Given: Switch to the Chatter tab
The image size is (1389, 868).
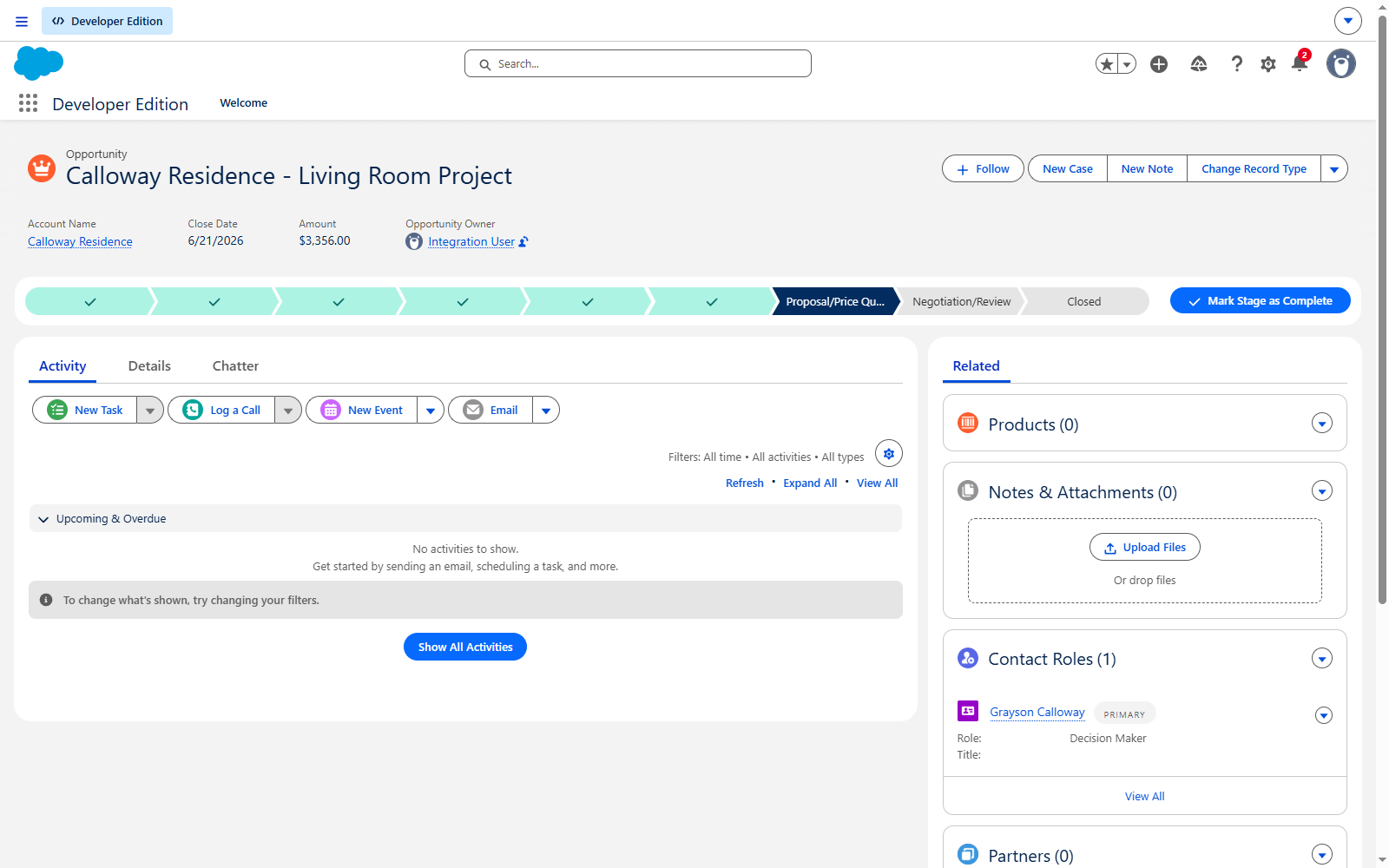Looking at the screenshot, I should pyautogui.click(x=235, y=366).
